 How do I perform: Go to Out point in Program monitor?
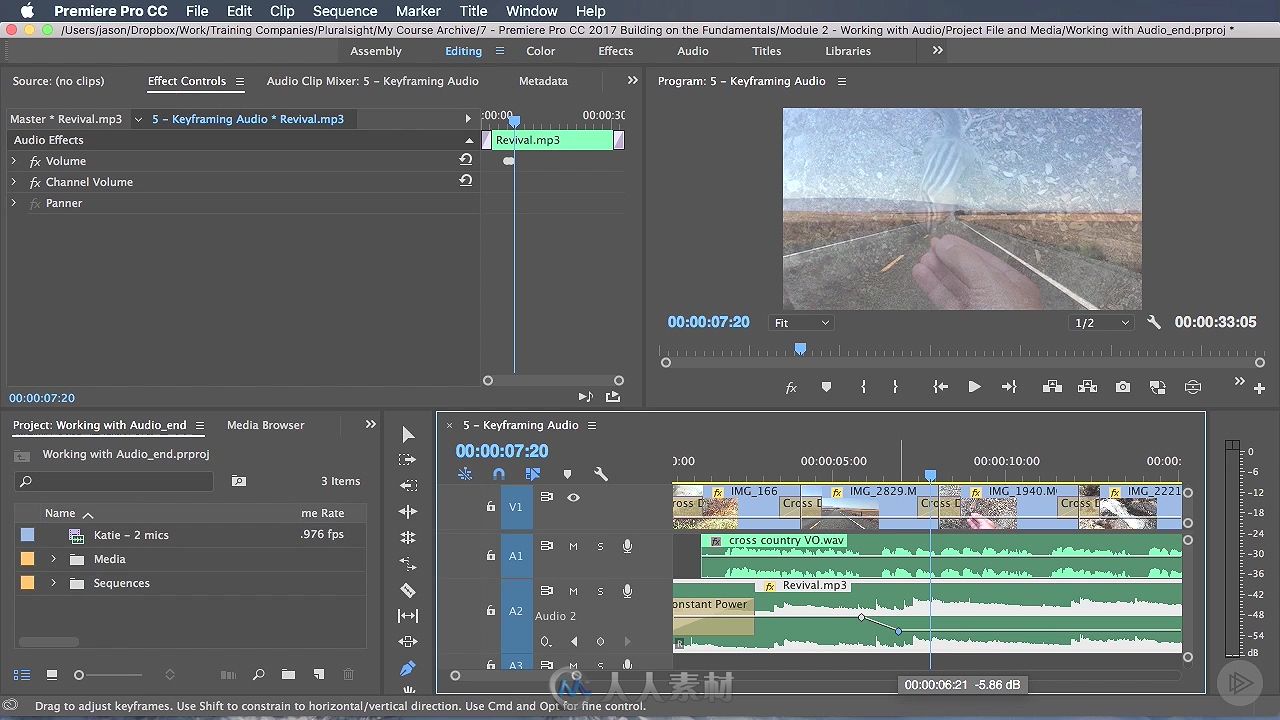coord(1009,387)
